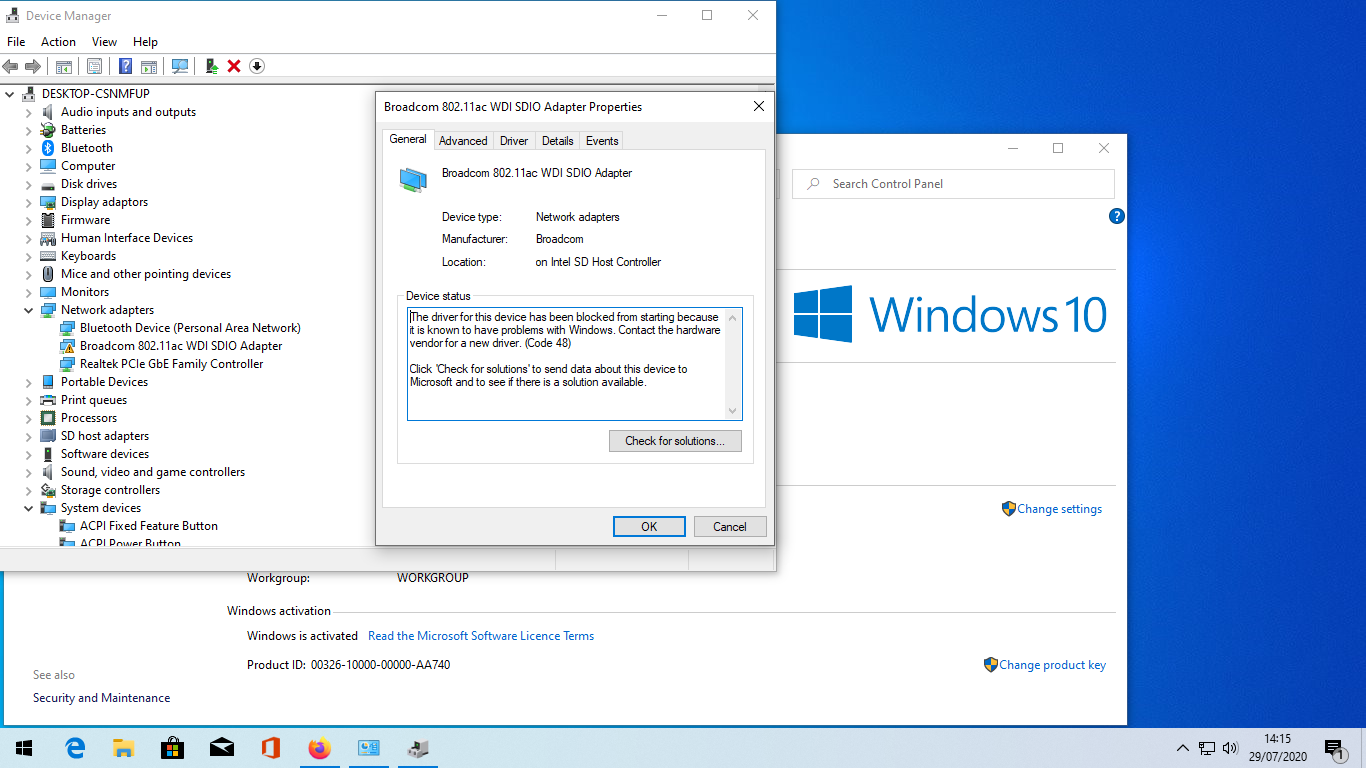Image resolution: width=1366 pixels, height=768 pixels.
Task: Switch to the Advanced tab
Action: 463,141
